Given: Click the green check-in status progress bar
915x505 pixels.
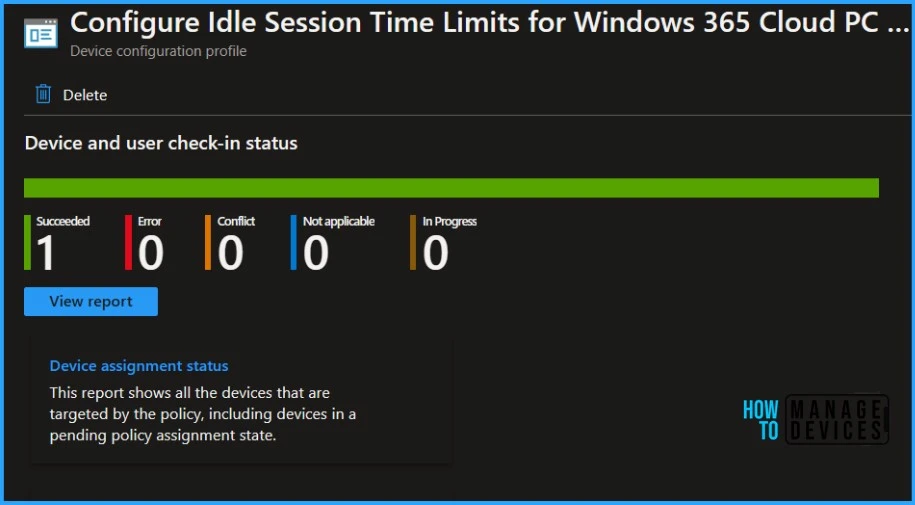Looking at the screenshot, I should (451, 188).
